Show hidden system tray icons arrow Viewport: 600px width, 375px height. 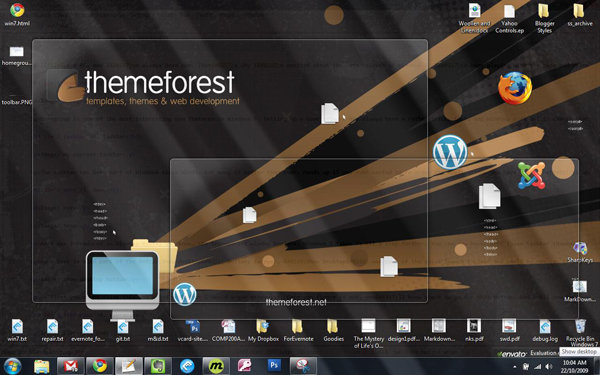[514, 367]
